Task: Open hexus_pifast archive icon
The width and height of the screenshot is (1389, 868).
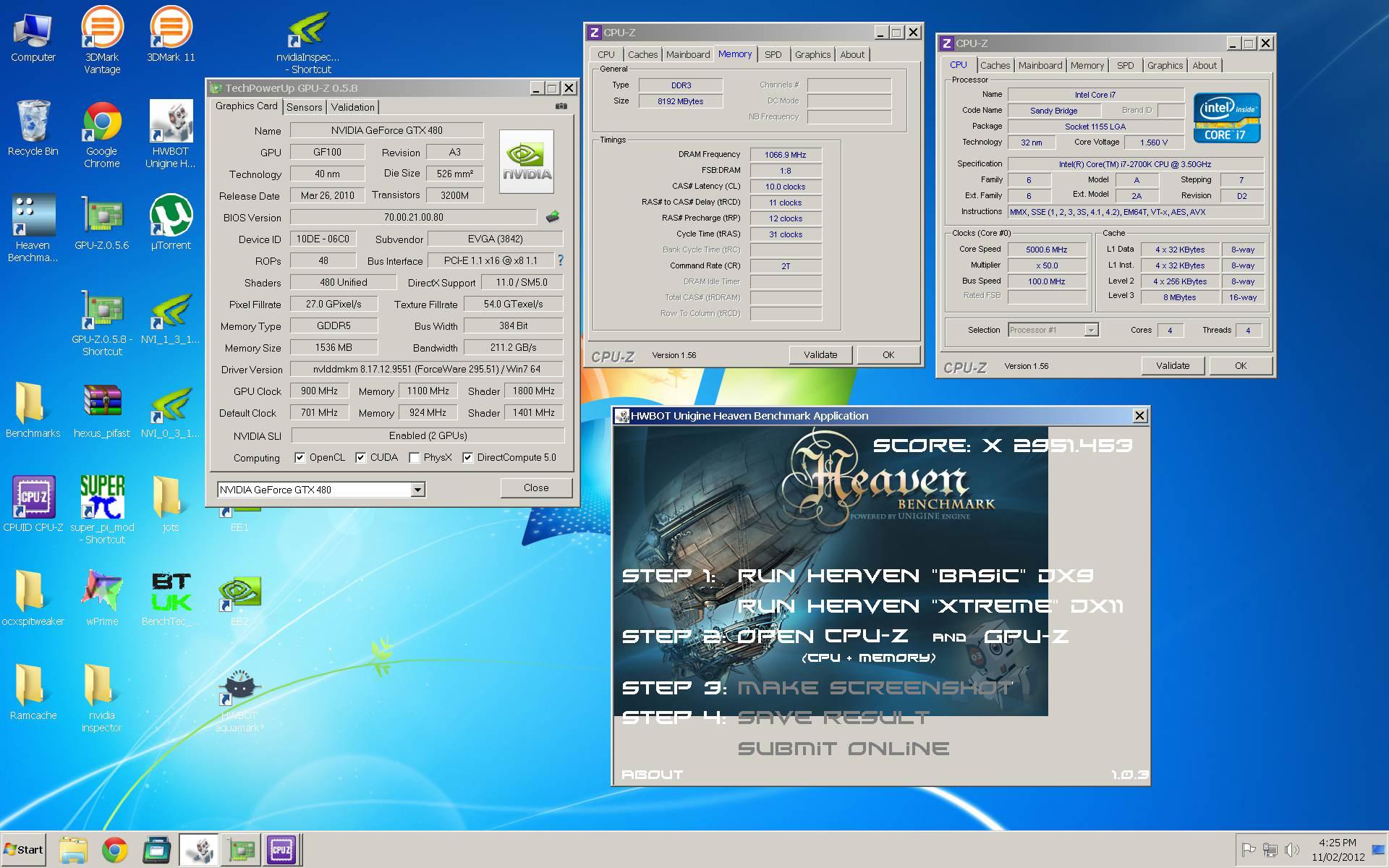Action: tap(102, 411)
